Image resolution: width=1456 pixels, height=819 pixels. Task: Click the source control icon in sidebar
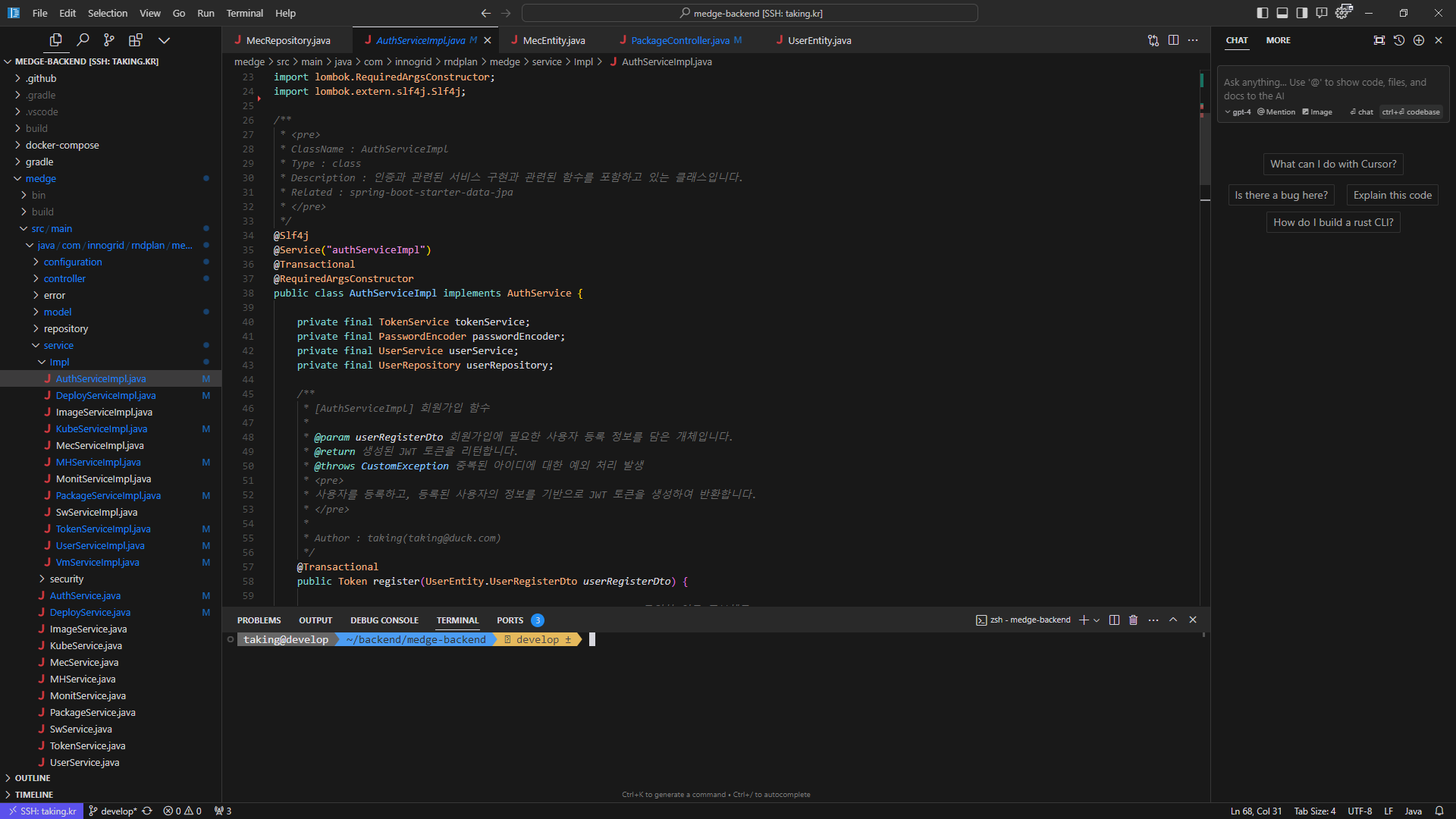(x=111, y=40)
